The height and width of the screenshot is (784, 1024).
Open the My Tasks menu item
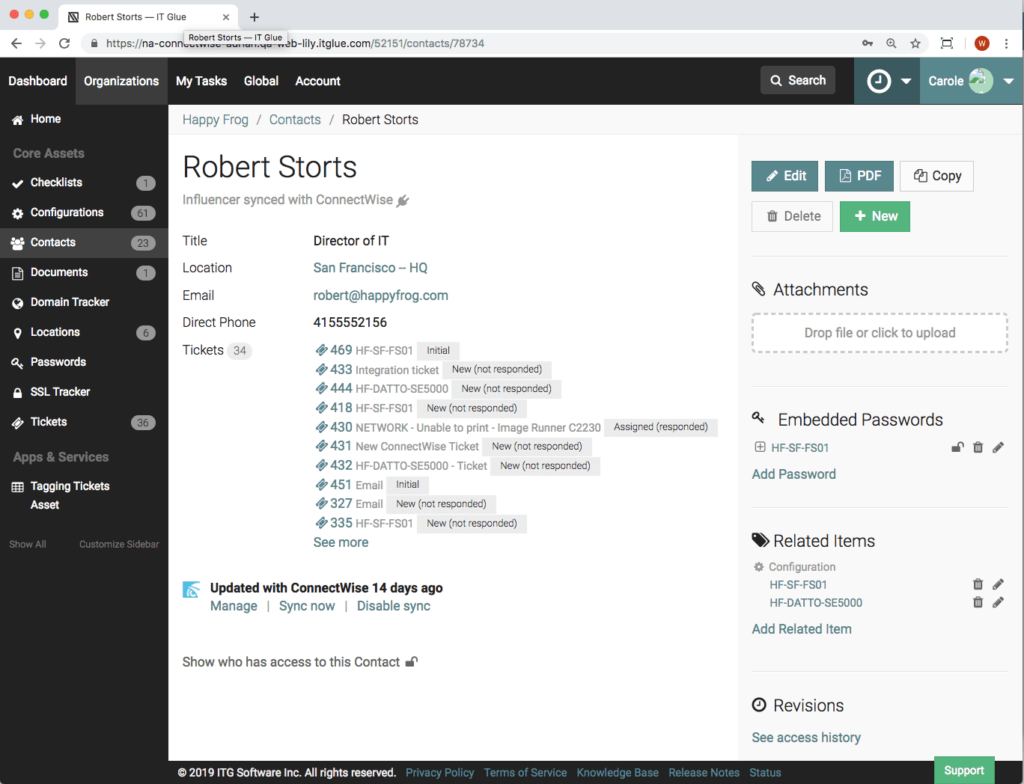tap(201, 81)
